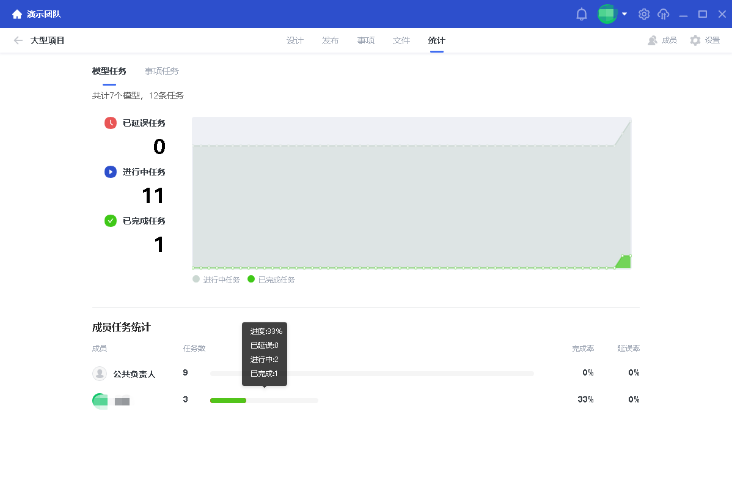
Task: Switch to the 设计 tab
Action: click(x=295, y=41)
